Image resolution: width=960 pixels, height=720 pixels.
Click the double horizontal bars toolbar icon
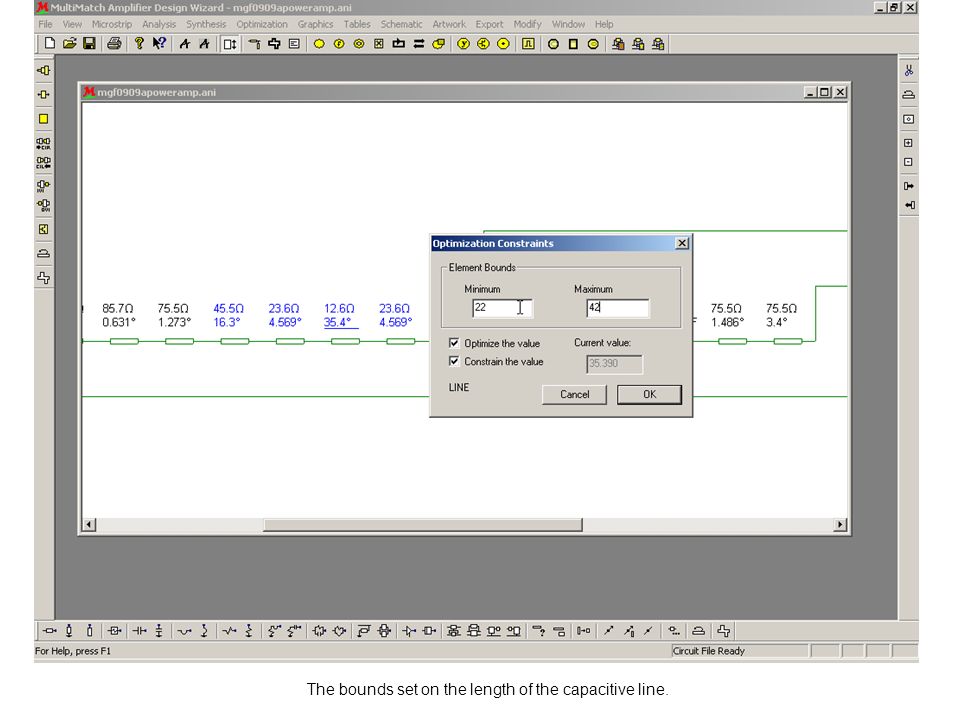click(419, 43)
